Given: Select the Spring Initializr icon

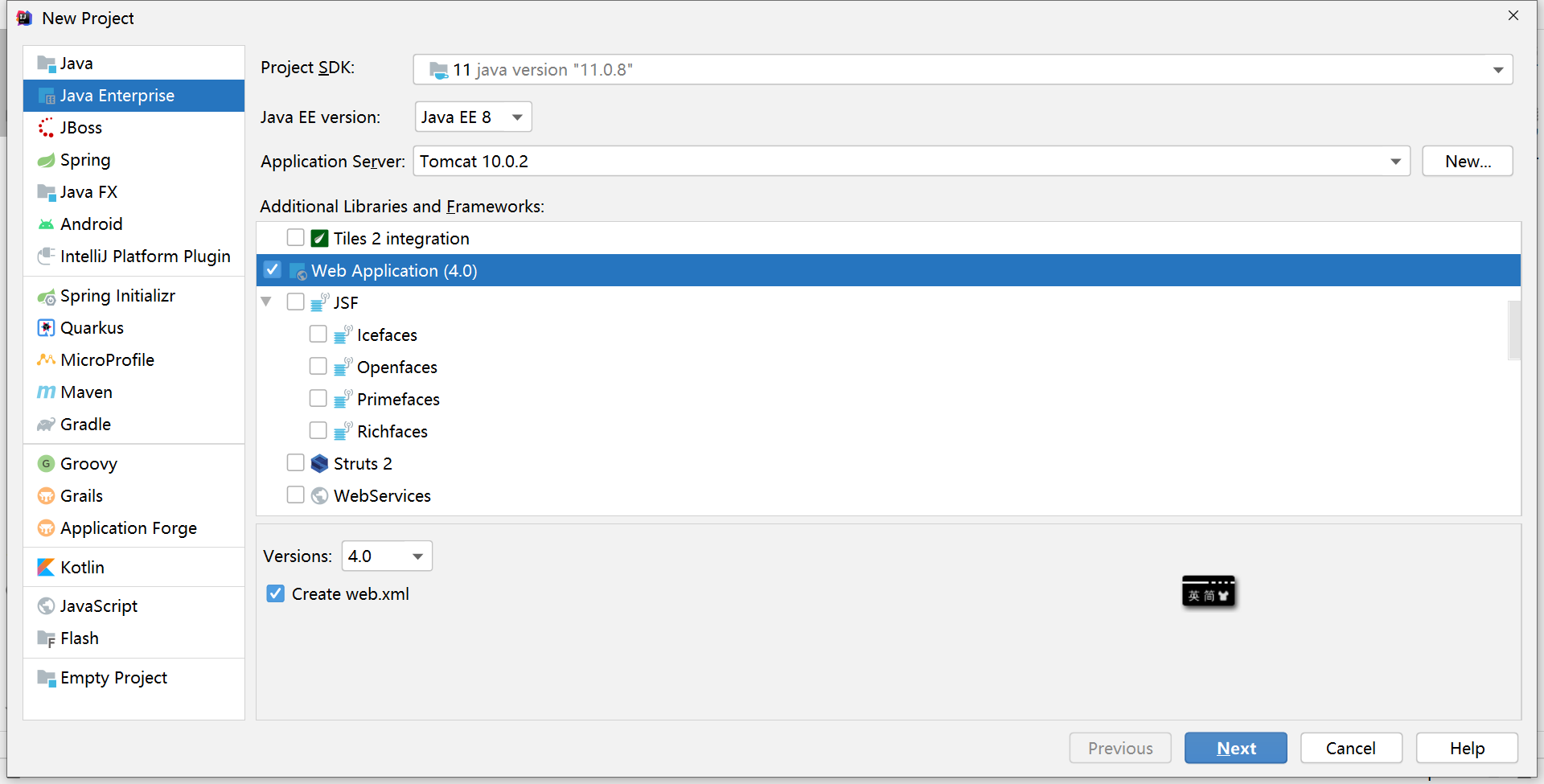Looking at the screenshot, I should click(x=47, y=296).
